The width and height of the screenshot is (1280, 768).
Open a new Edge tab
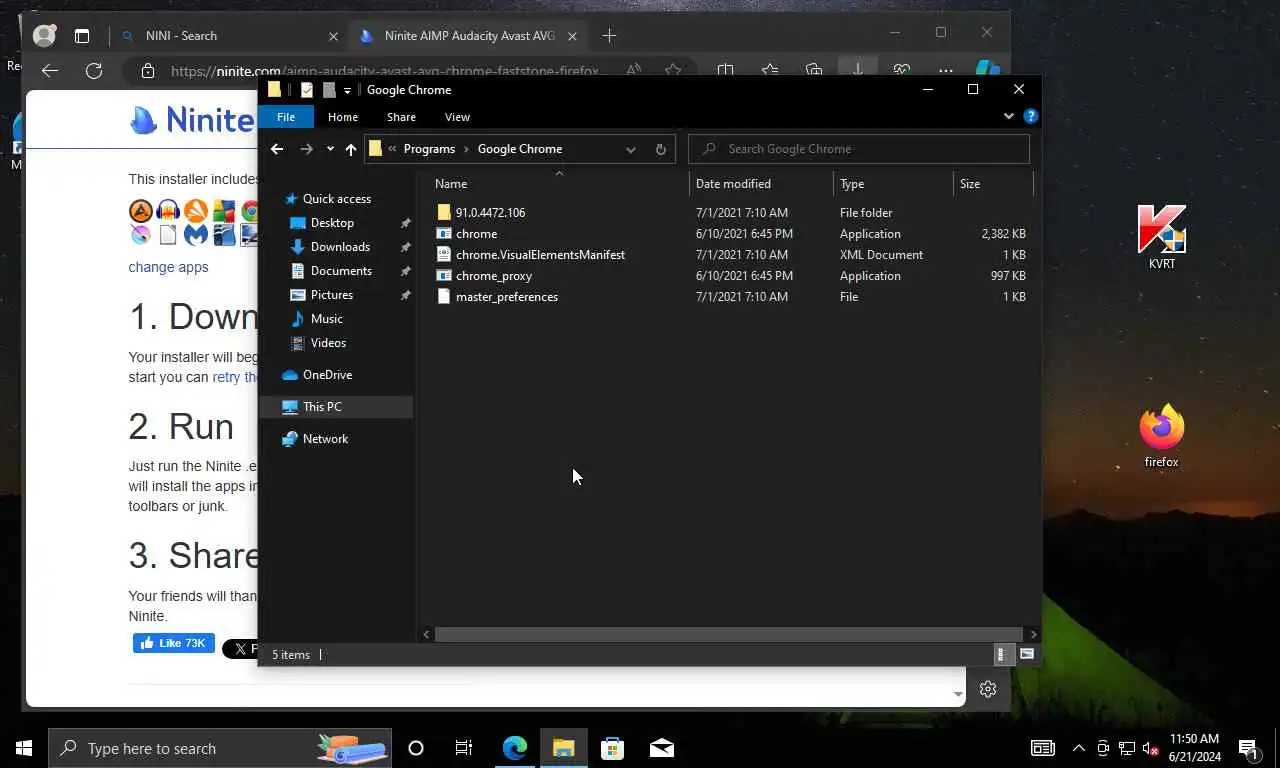(609, 35)
